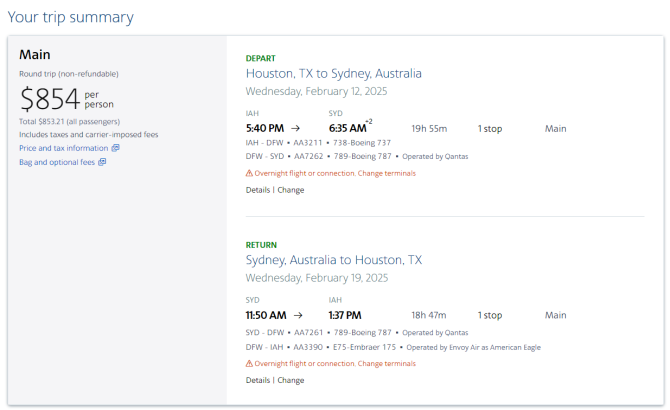Select the Sydney, Australia to Houston, TX heading
The width and height of the screenshot is (670, 410).
[334, 260]
